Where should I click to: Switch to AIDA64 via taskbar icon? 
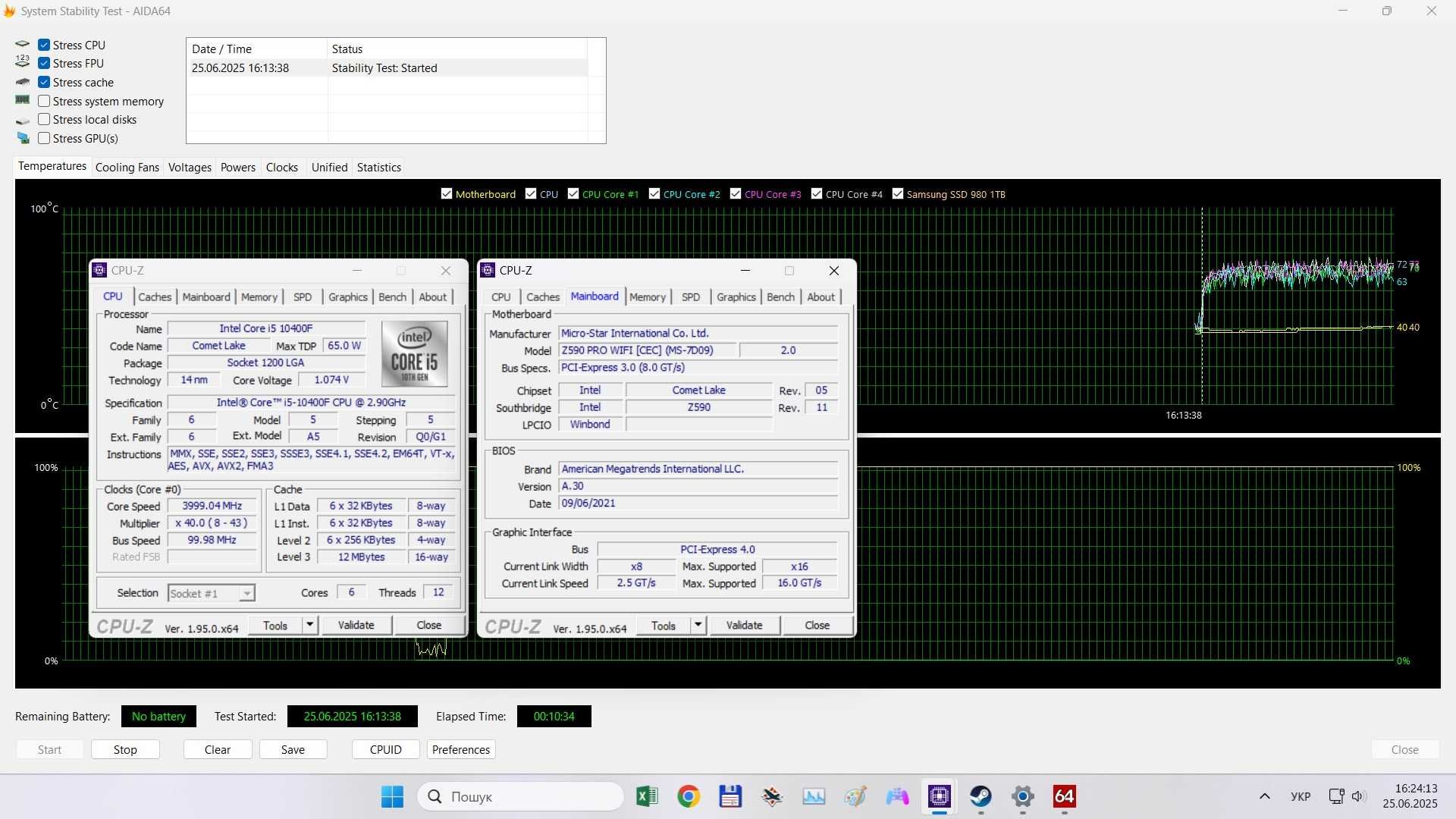(1065, 796)
